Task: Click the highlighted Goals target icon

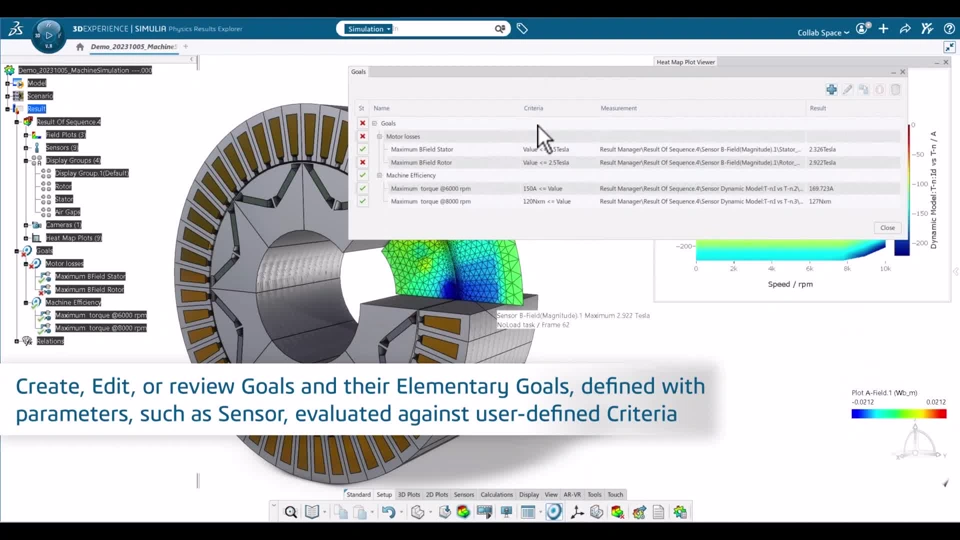Action: (x=554, y=512)
